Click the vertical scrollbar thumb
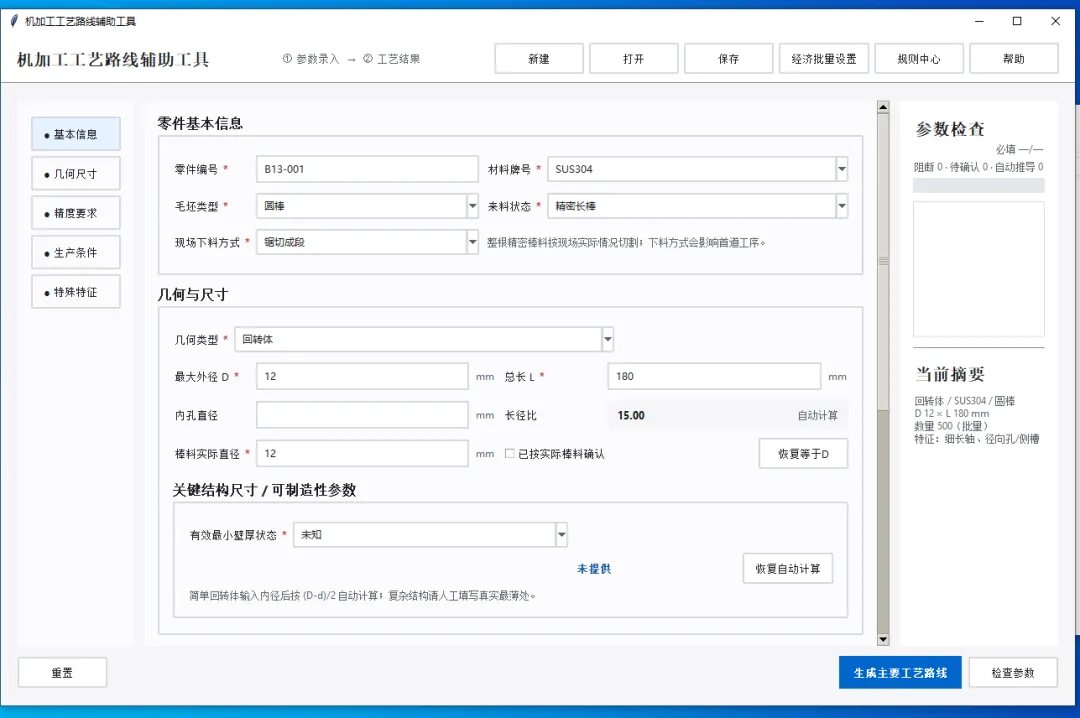 pyautogui.click(x=883, y=260)
